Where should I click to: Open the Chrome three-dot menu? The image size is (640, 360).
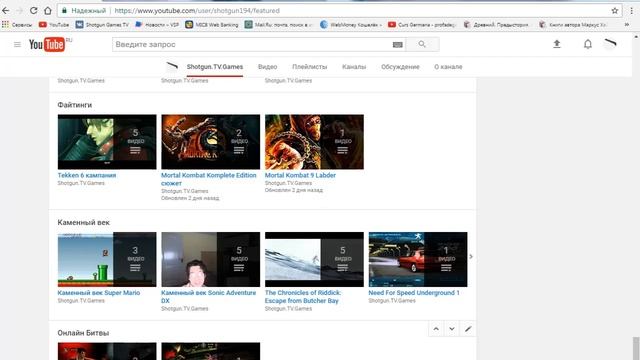pos(632,11)
